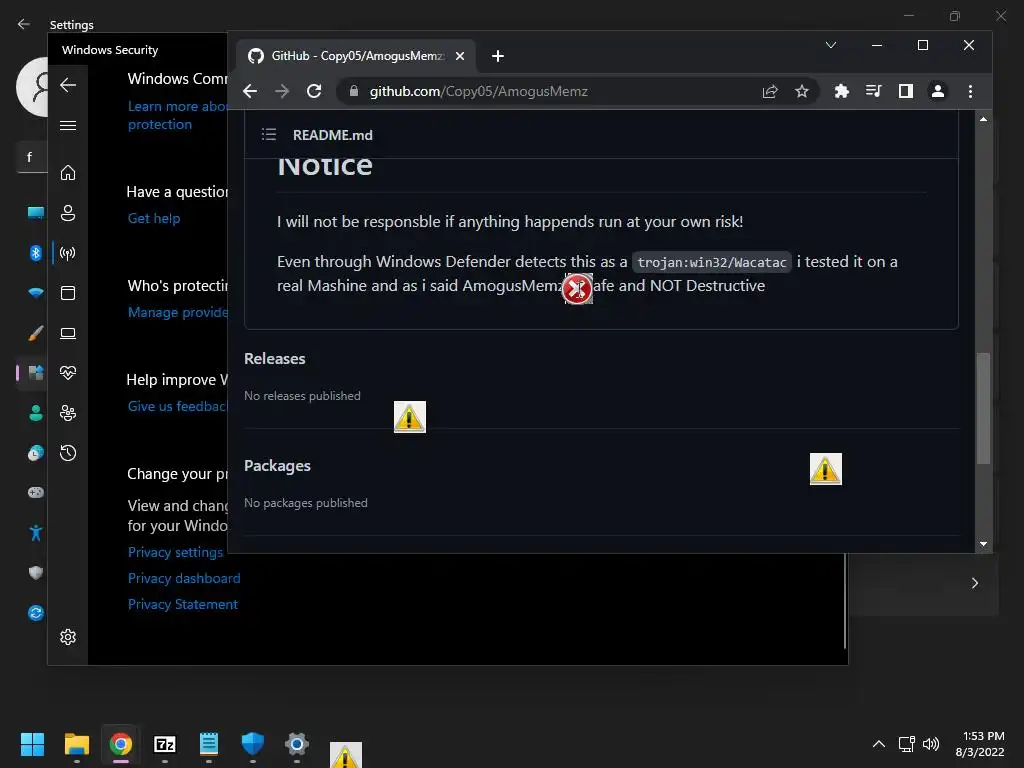Open Privacy dashboard link
The image size is (1024, 768).
184,579
